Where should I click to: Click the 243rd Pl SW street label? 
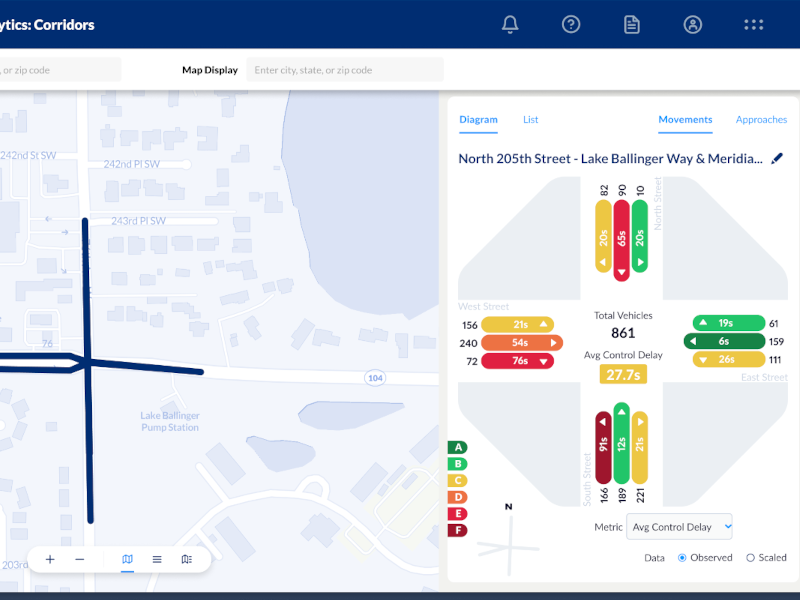138,221
